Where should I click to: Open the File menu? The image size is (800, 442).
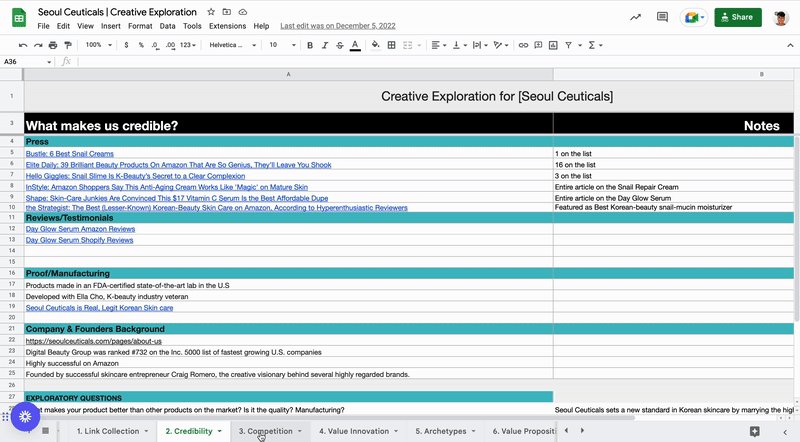(x=43, y=26)
